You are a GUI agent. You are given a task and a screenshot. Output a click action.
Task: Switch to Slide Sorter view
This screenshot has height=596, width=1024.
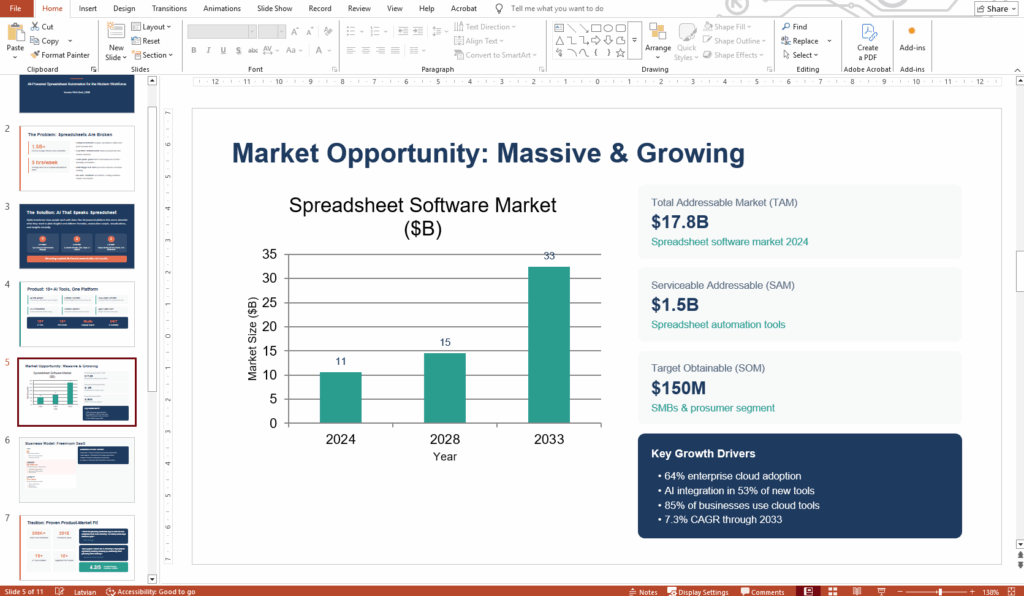tap(832, 590)
